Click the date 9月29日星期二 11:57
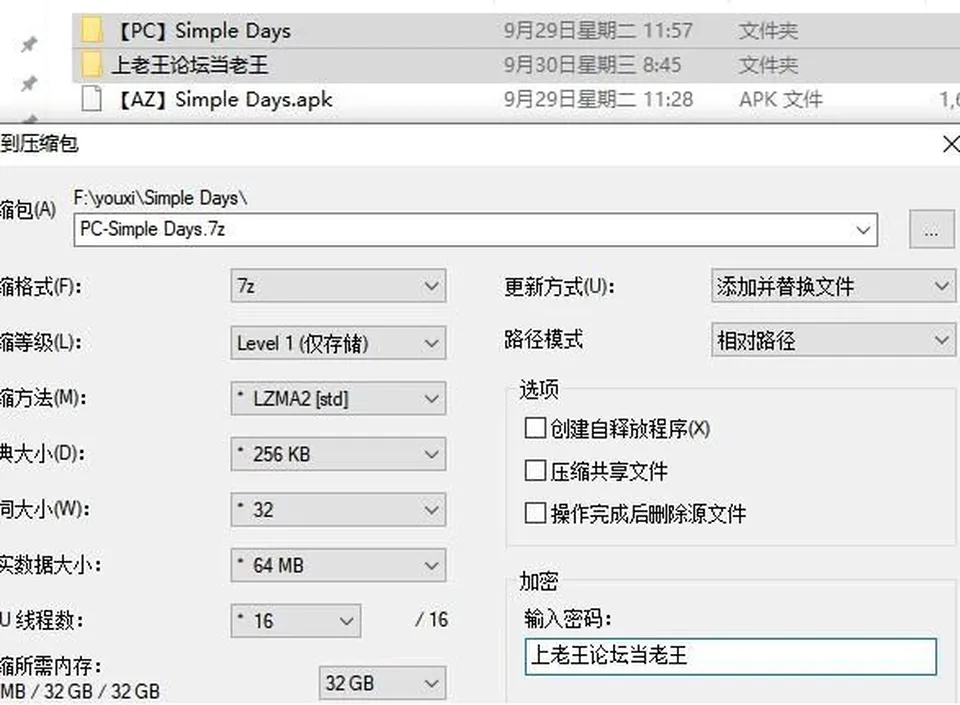 click(x=598, y=31)
